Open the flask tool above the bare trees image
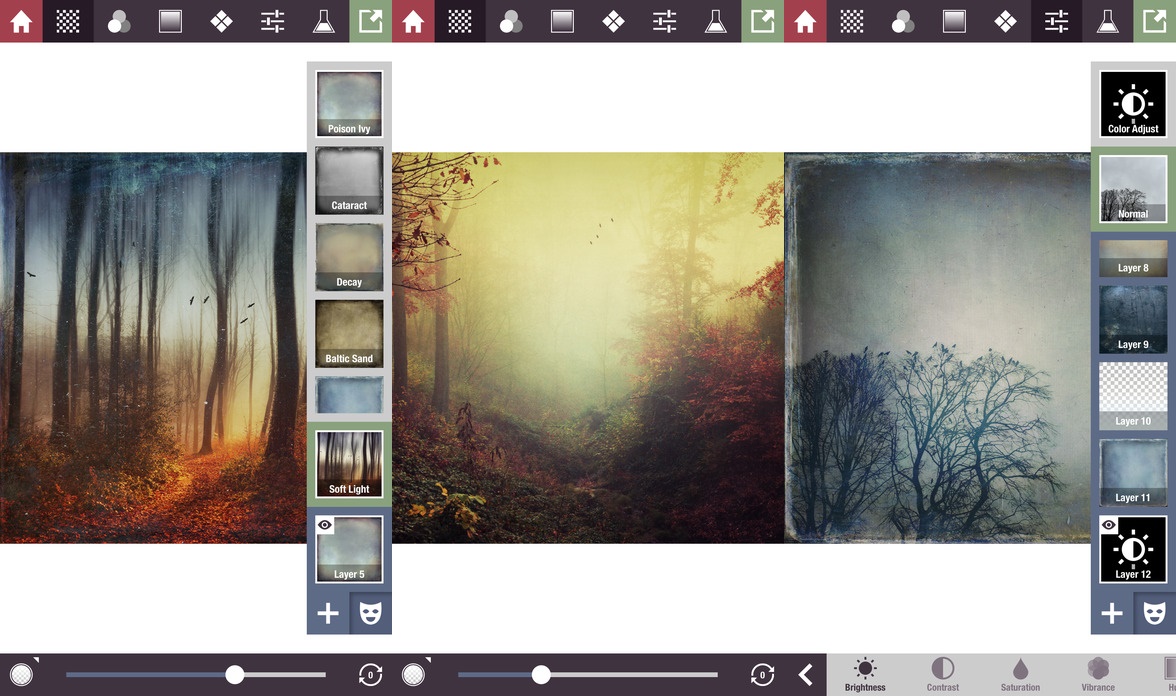 click(1107, 21)
